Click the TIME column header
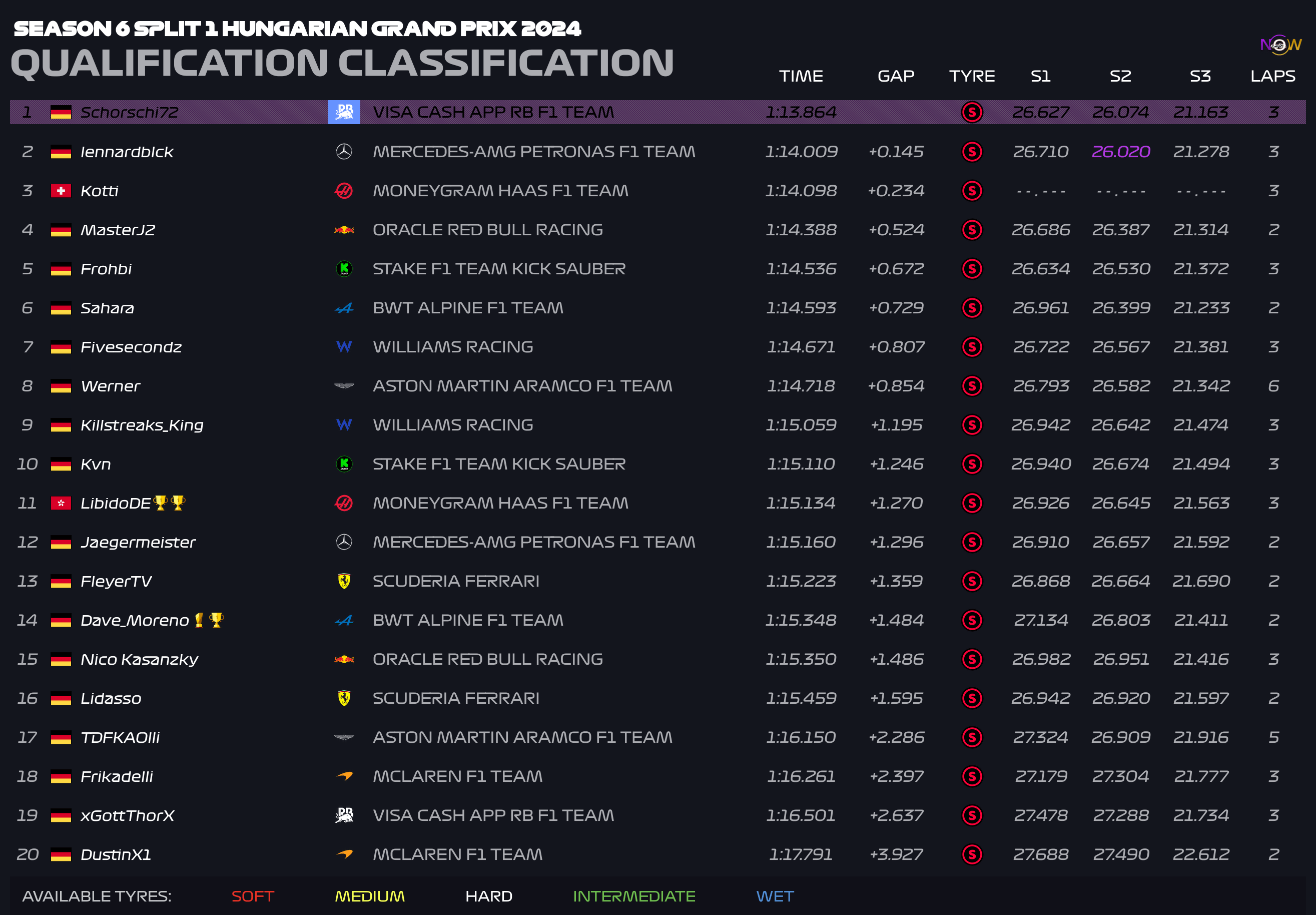The width and height of the screenshot is (1316, 915). coord(801,76)
